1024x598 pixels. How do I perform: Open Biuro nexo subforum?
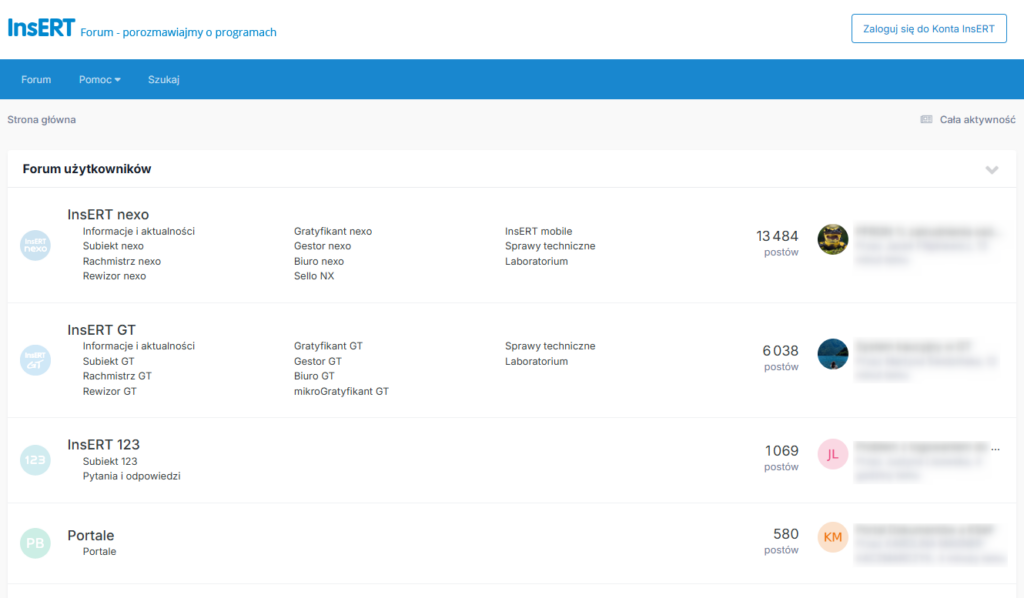tap(319, 261)
